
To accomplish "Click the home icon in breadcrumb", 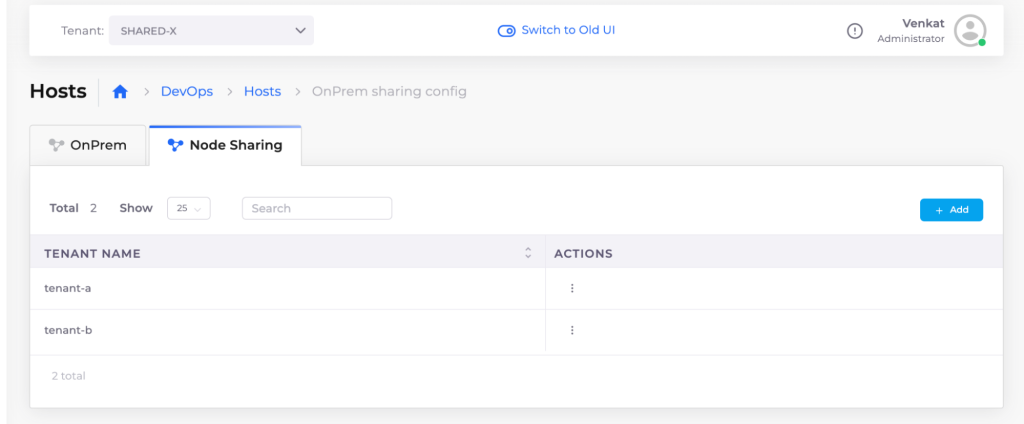I will click(x=120, y=92).
